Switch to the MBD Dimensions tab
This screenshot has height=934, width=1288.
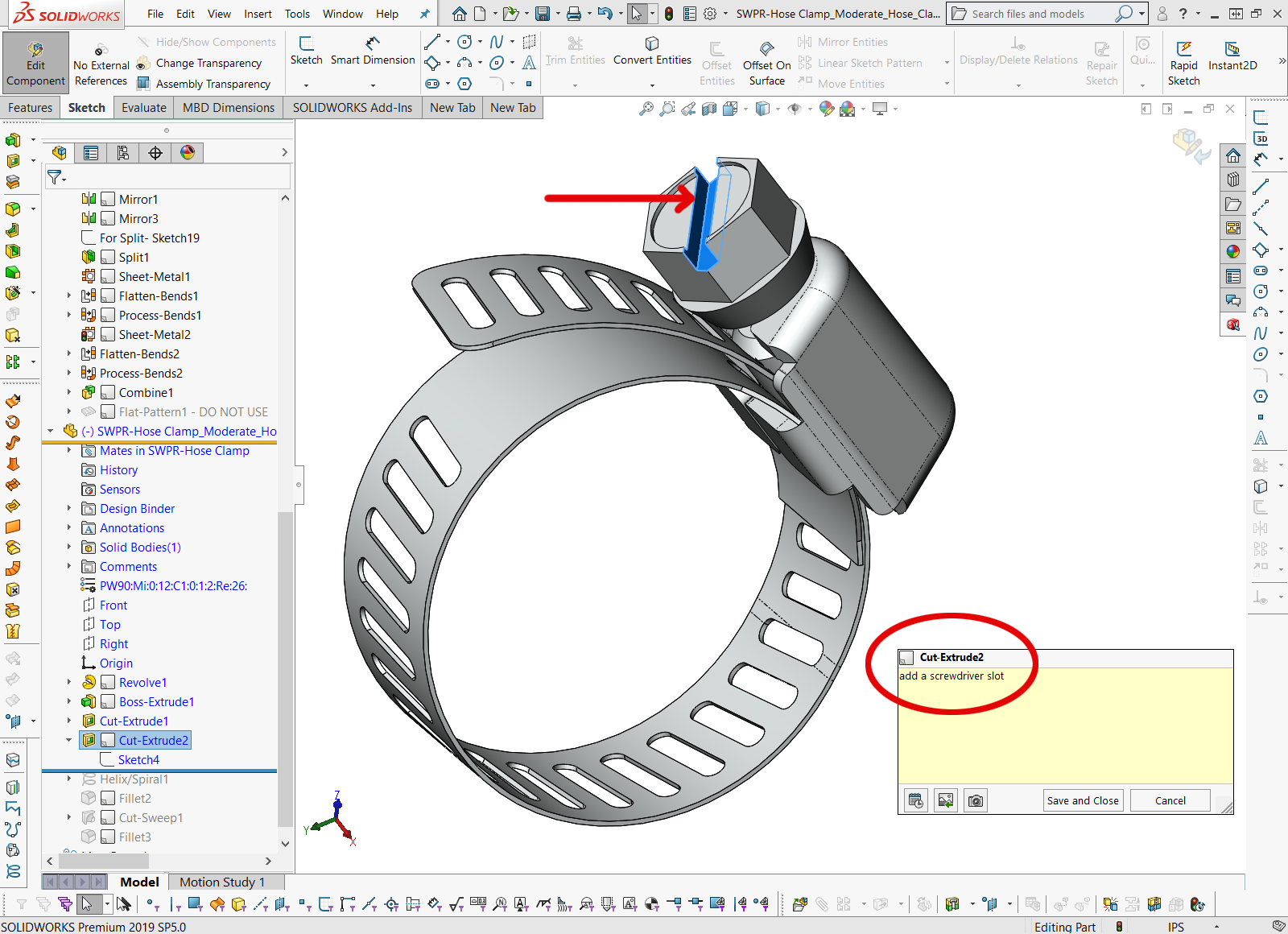point(229,108)
